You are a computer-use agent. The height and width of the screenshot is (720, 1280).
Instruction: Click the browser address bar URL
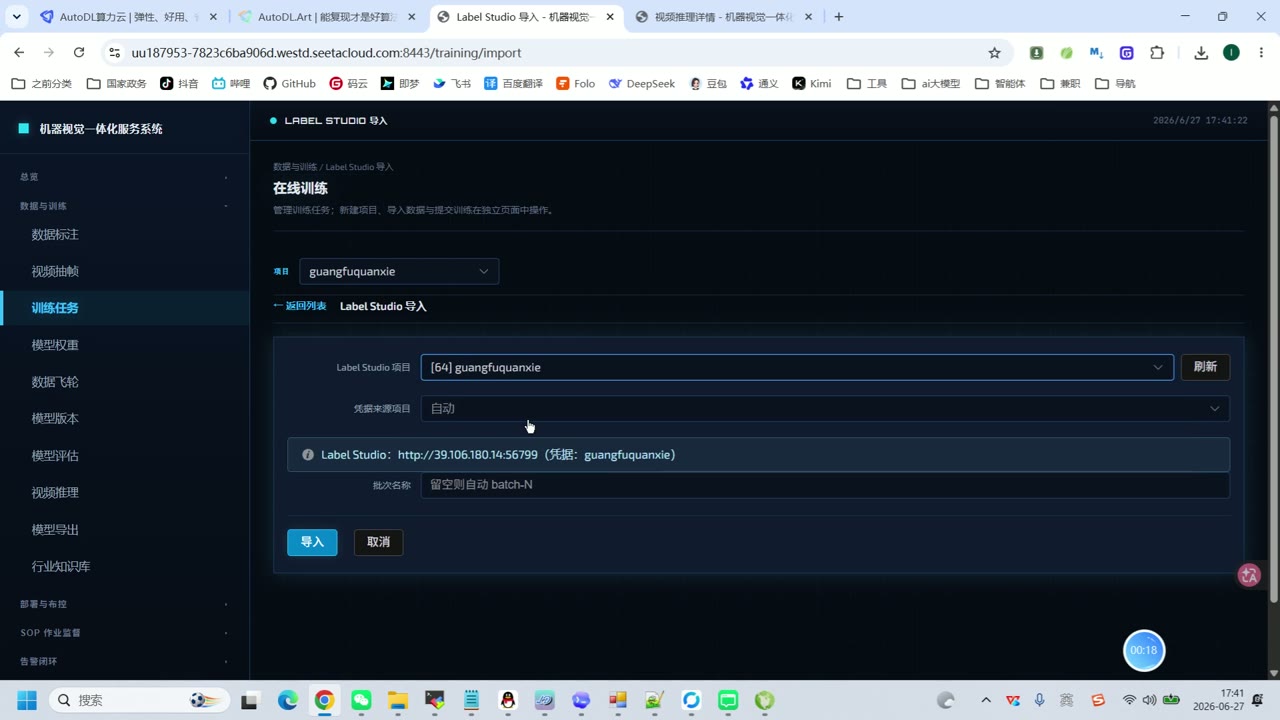tap(326, 53)
